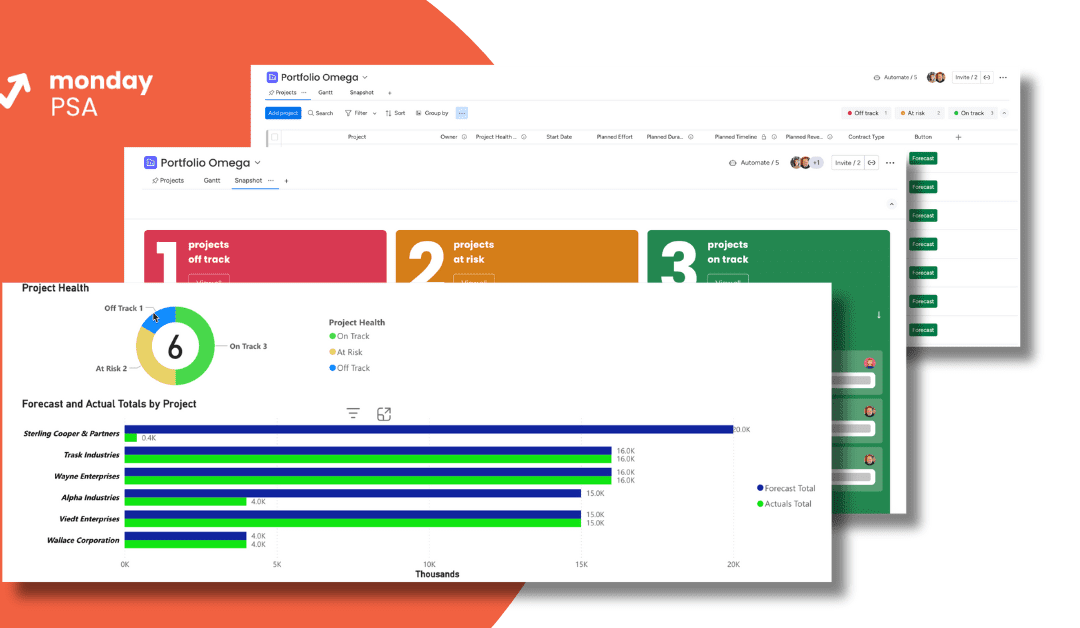Click the orange projects at risk card

[x=517, y=257]
